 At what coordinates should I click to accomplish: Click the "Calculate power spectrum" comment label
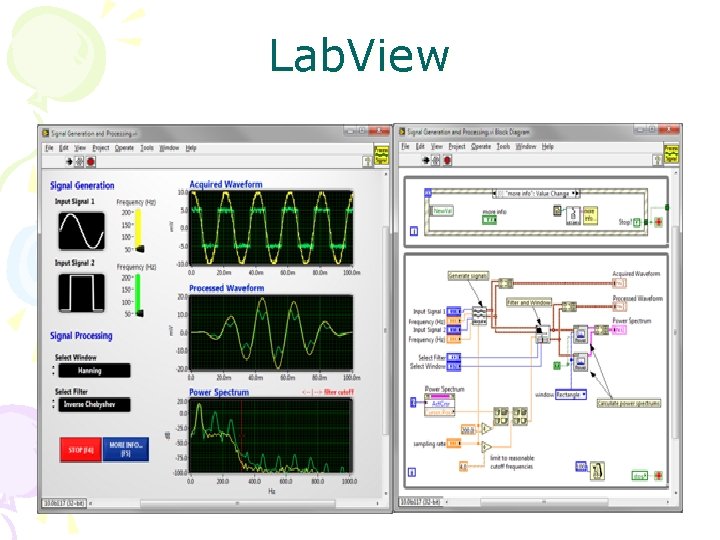[629, 403]
